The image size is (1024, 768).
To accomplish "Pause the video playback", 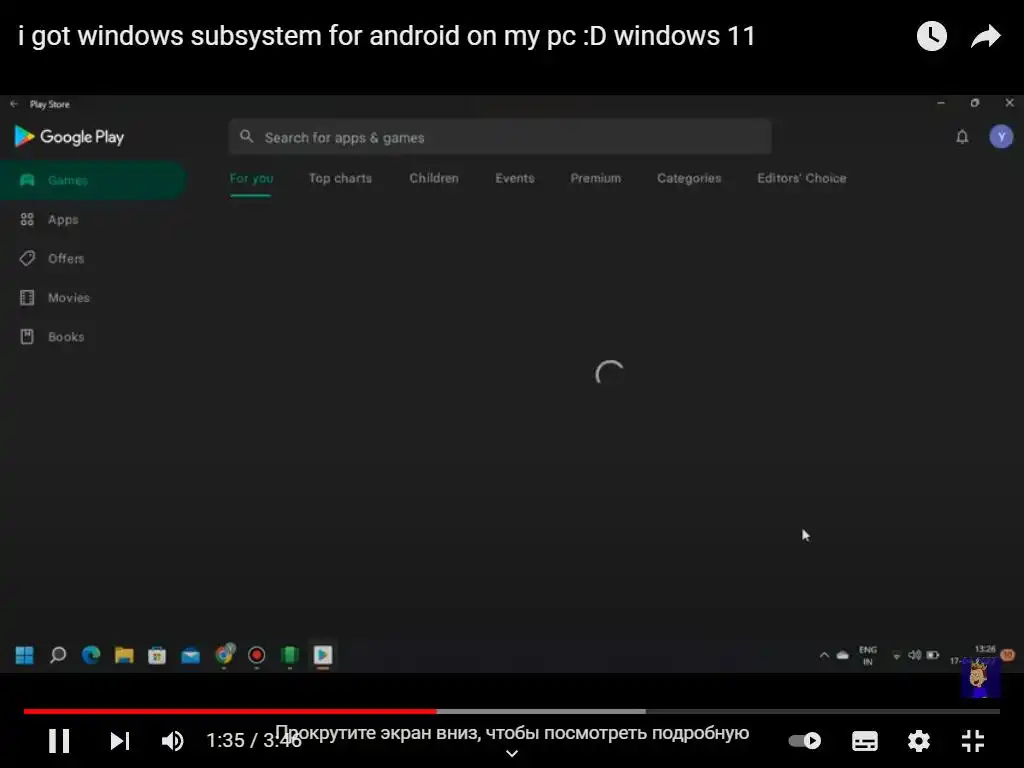I will point(59,741).
